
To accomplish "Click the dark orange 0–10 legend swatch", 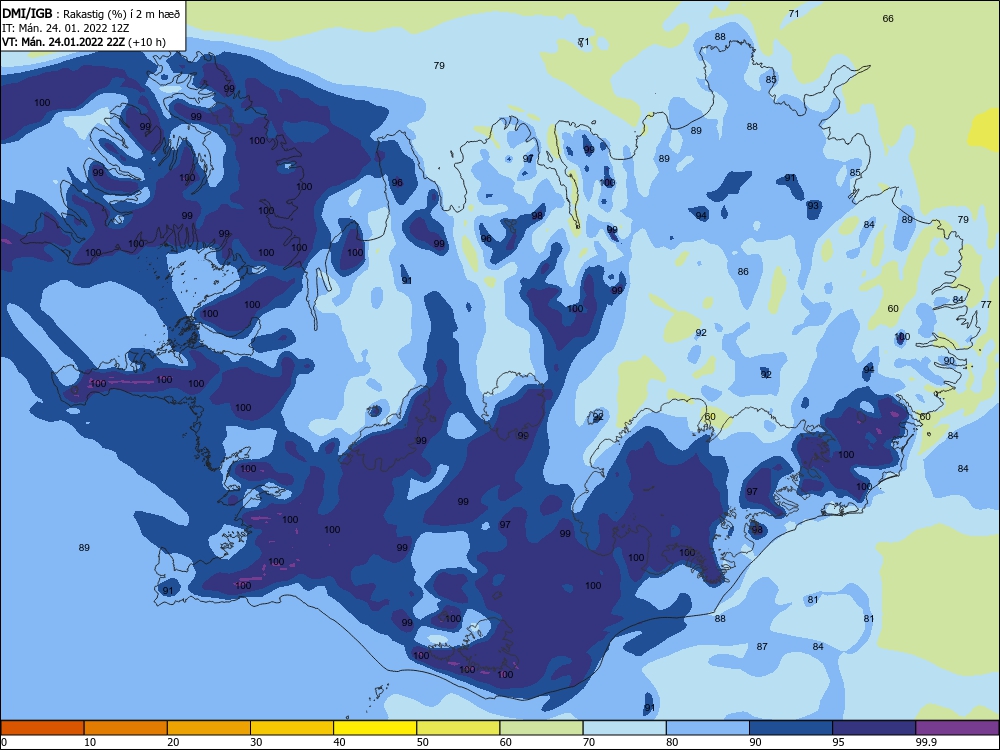I will [42, 728].
